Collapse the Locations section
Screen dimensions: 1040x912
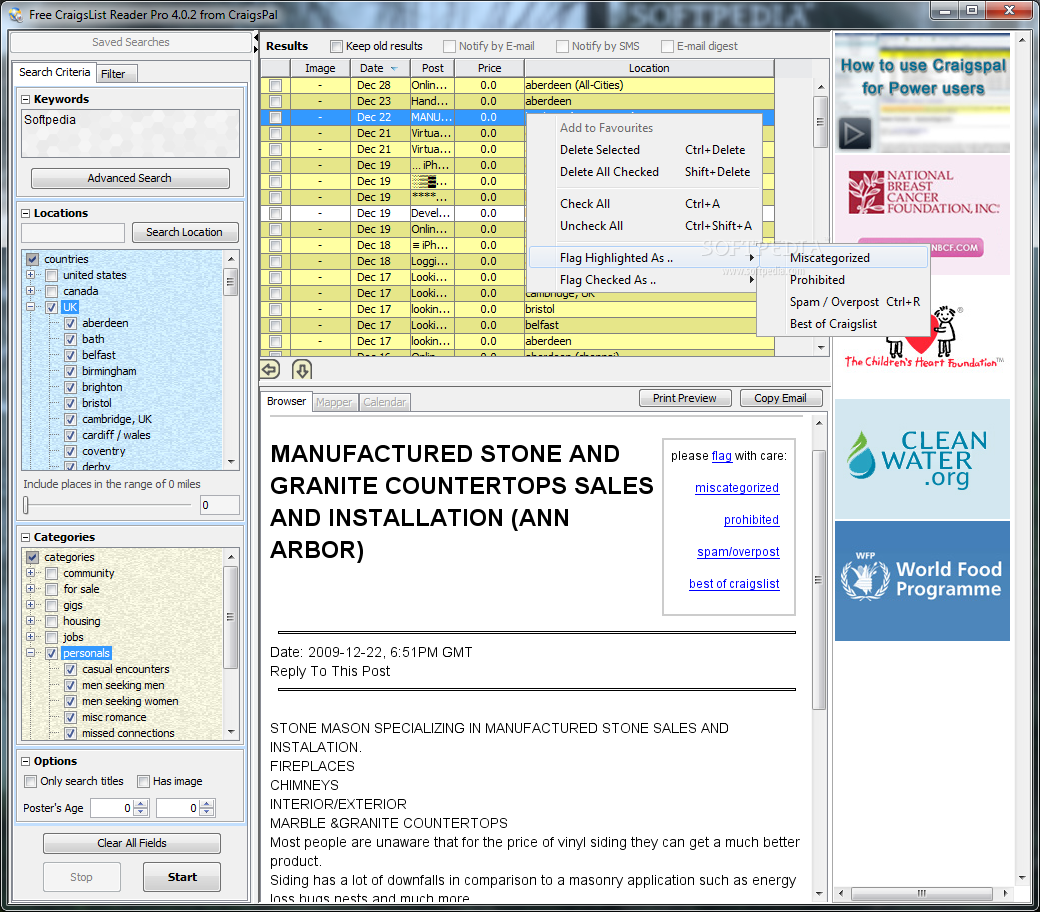point(26,214)
